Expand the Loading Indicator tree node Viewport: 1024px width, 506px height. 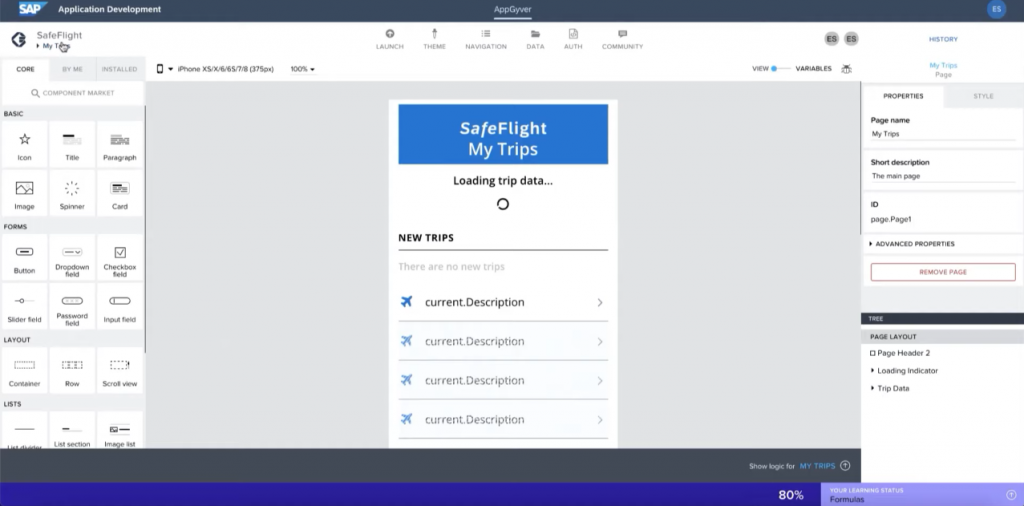point(873,371)
